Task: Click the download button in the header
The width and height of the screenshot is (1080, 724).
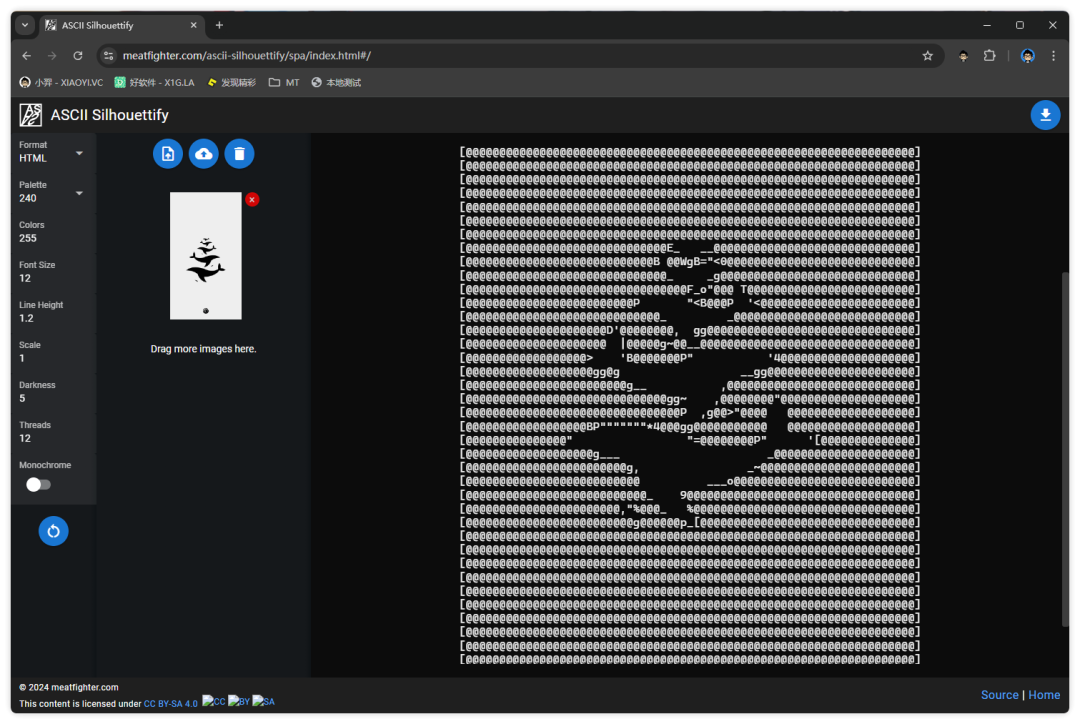Action: pos(1045,116)
